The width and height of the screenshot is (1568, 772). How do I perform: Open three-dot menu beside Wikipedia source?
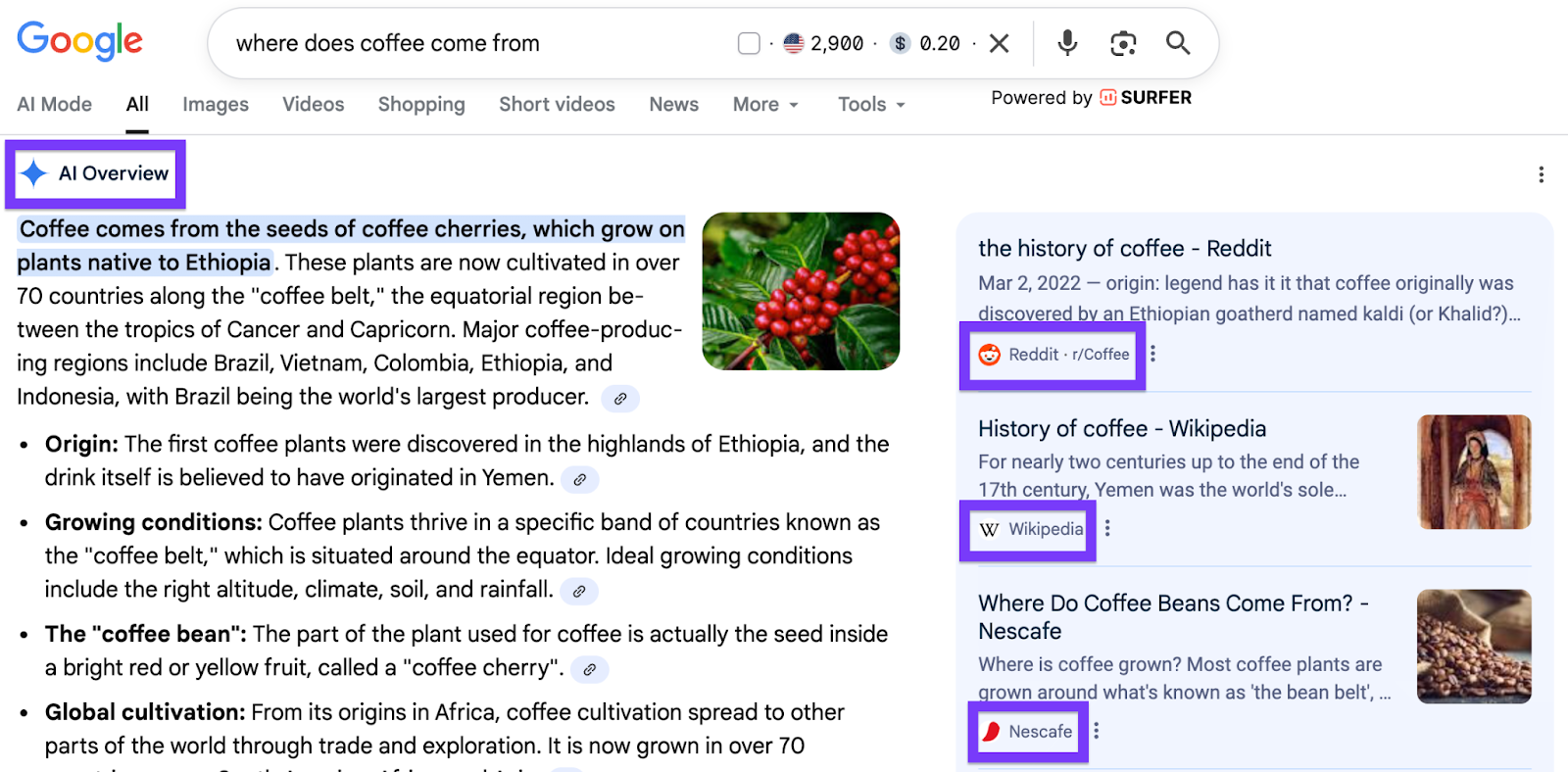pyautogui.click(x=1108, y=528)
